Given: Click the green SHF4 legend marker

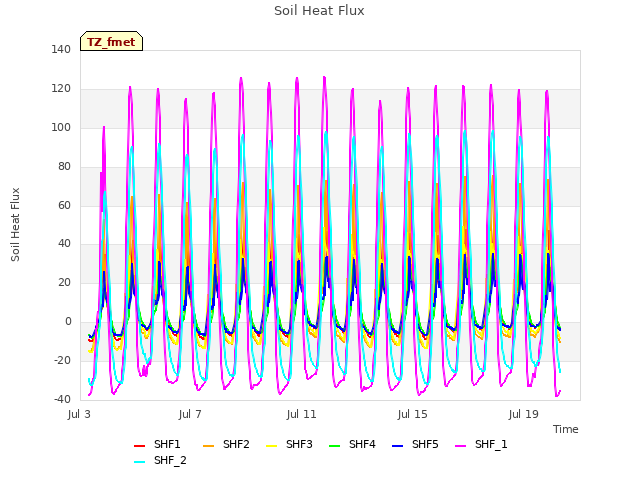Looking at the screenshot, I should pyautogui.click(x=335, y=446).
